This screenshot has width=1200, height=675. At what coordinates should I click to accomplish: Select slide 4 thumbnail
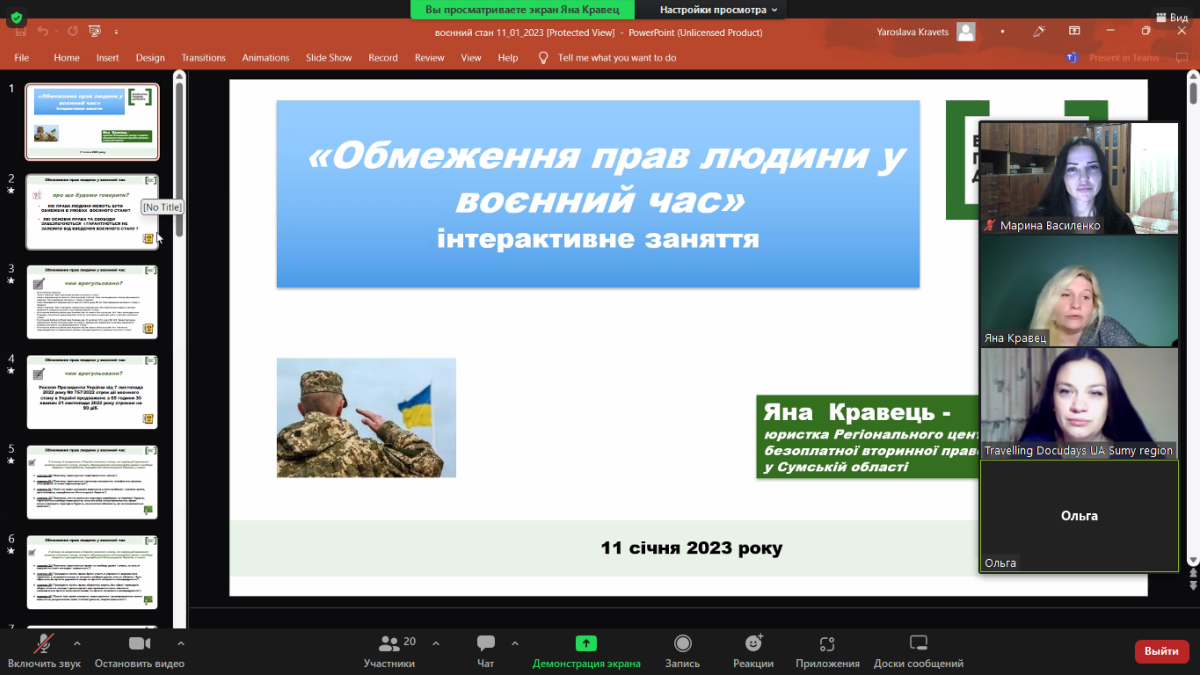tap(92, 392)
